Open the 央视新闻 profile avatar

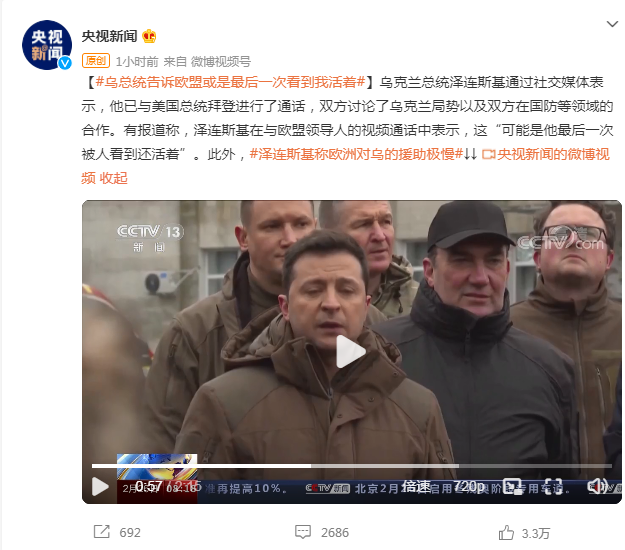pos(47,45)
